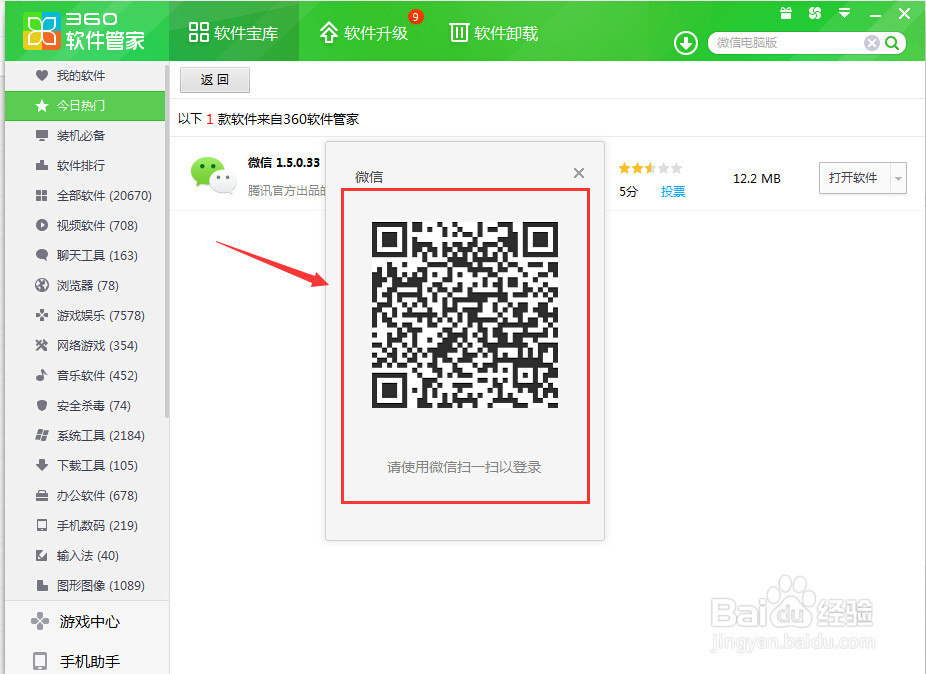The image size is (926, 674).
Task: Click the pencil icon beside 输入法
Action: tap(41, 555)
